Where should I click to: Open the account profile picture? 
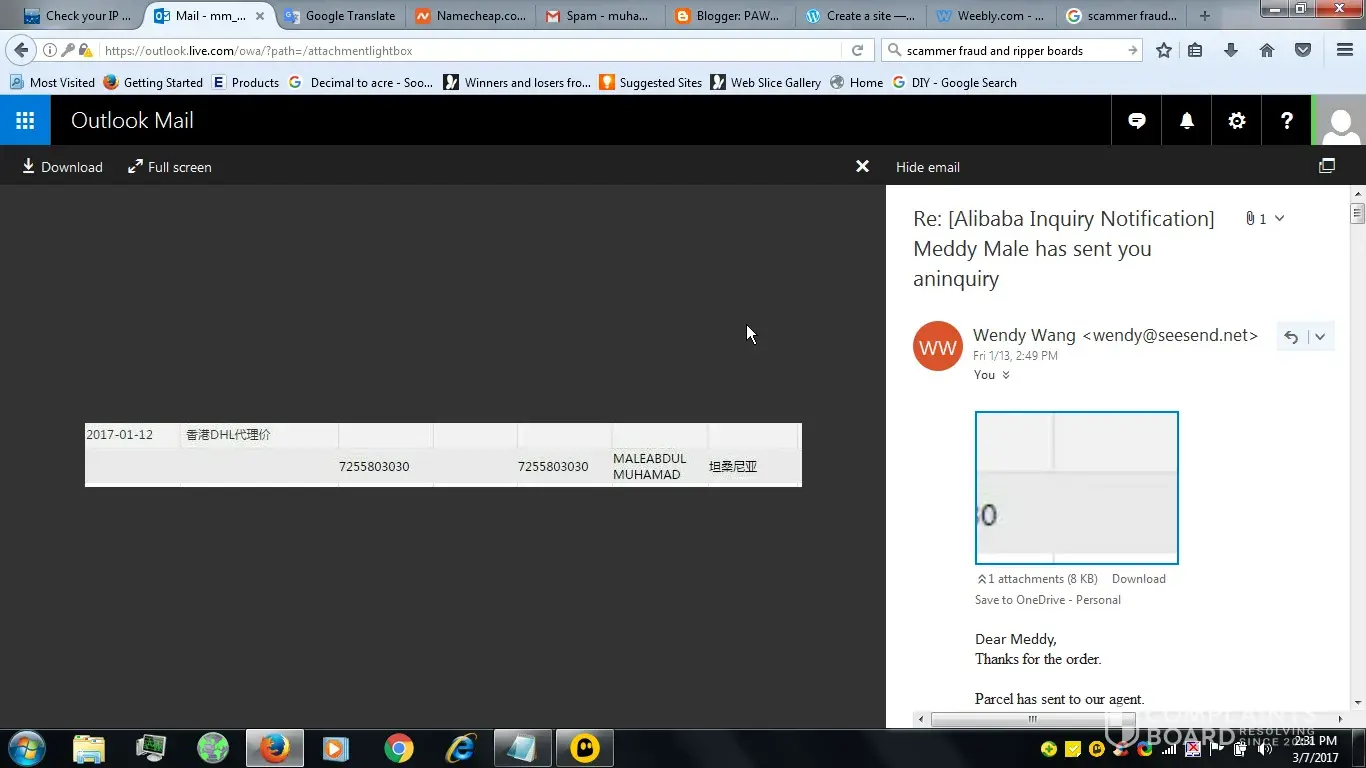click(x=1340, y=121)
